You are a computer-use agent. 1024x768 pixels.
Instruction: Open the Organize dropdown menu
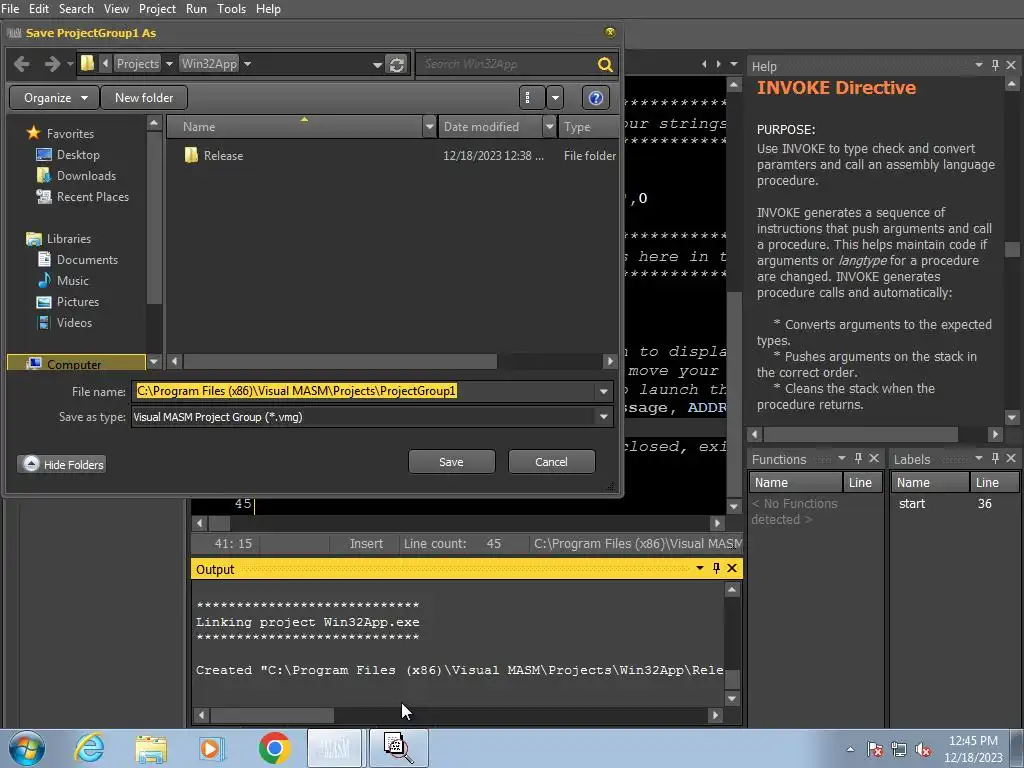click(x=54, y=98)
